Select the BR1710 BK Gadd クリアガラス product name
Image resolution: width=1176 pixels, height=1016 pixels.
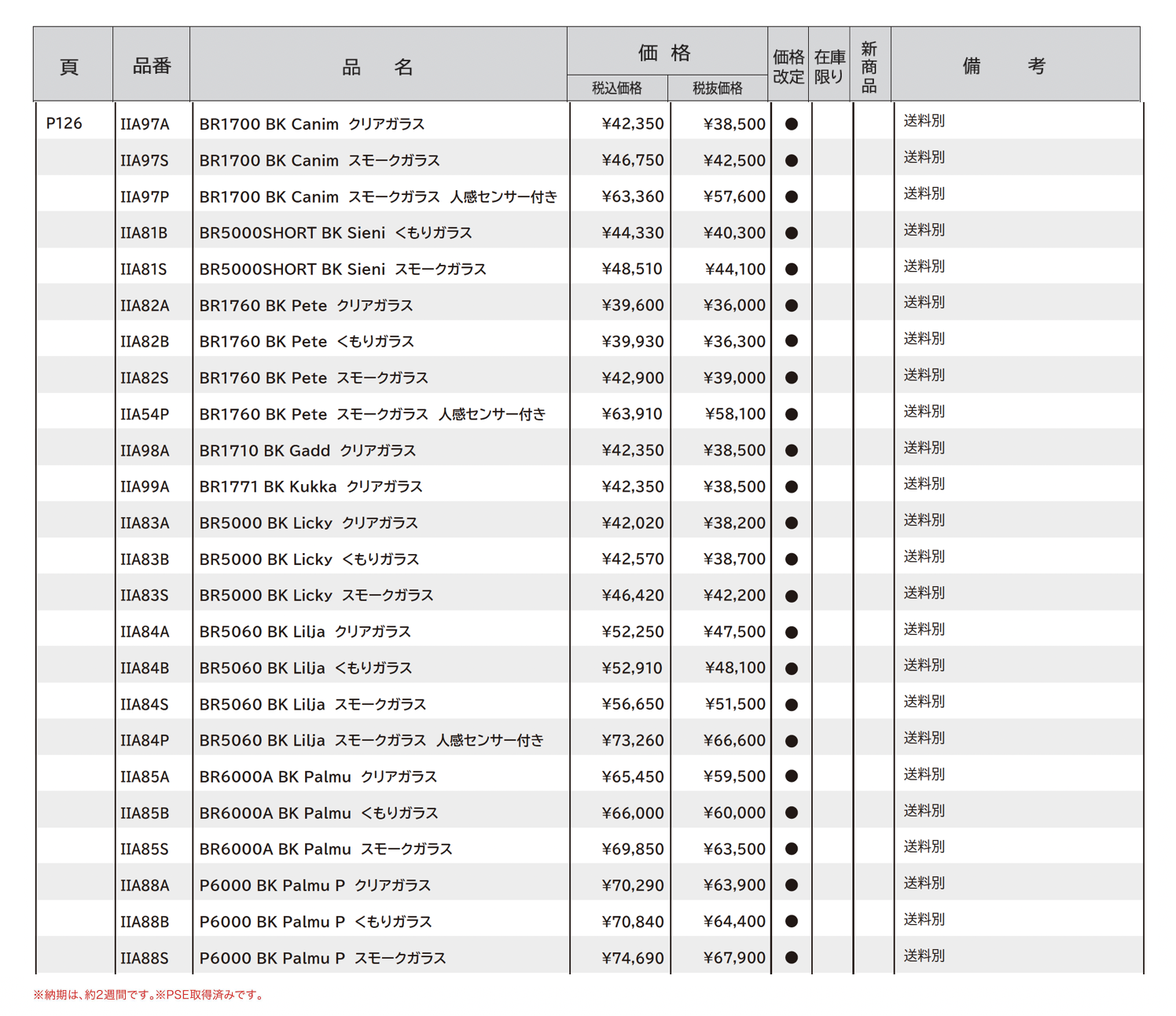click(307, 451)
